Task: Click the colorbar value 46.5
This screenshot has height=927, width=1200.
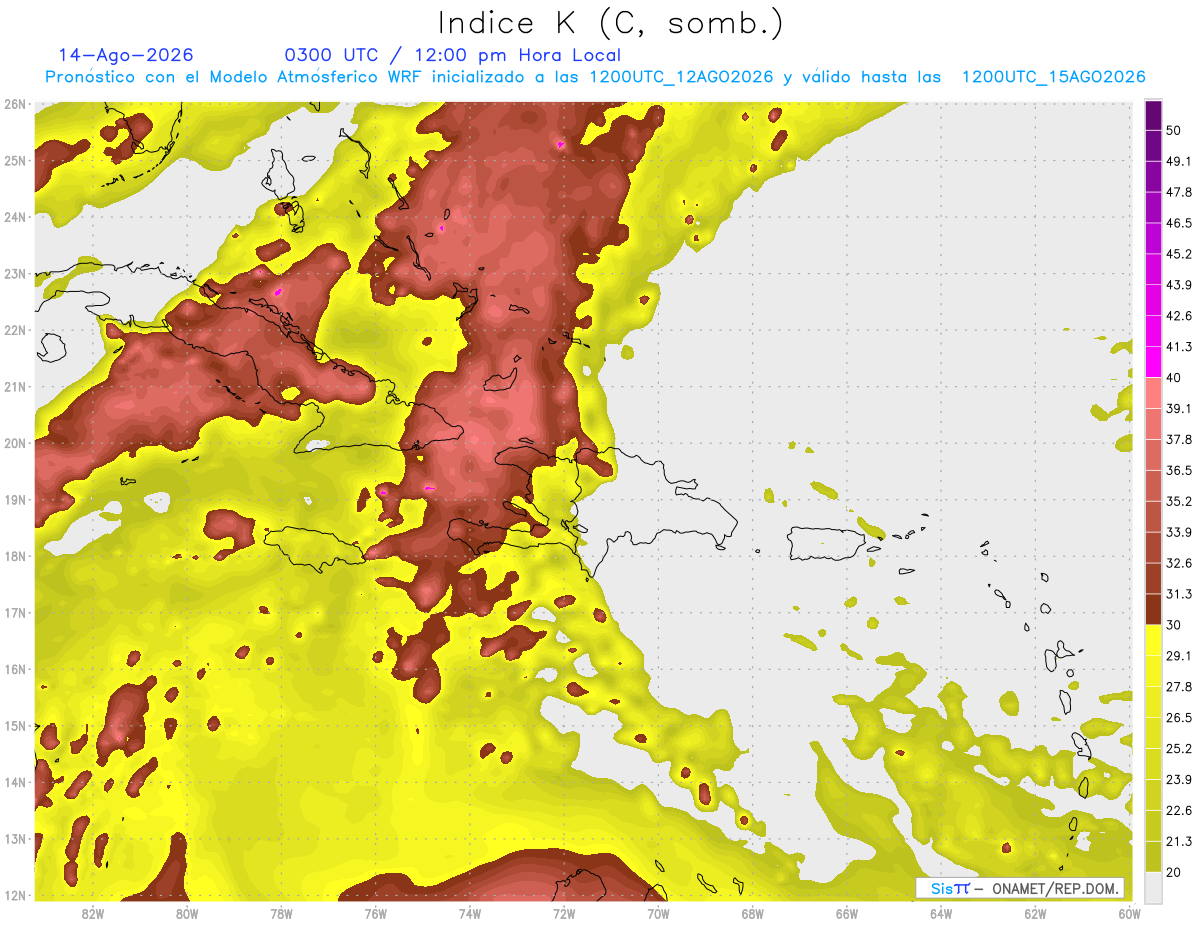Action: pos(1179,223)
